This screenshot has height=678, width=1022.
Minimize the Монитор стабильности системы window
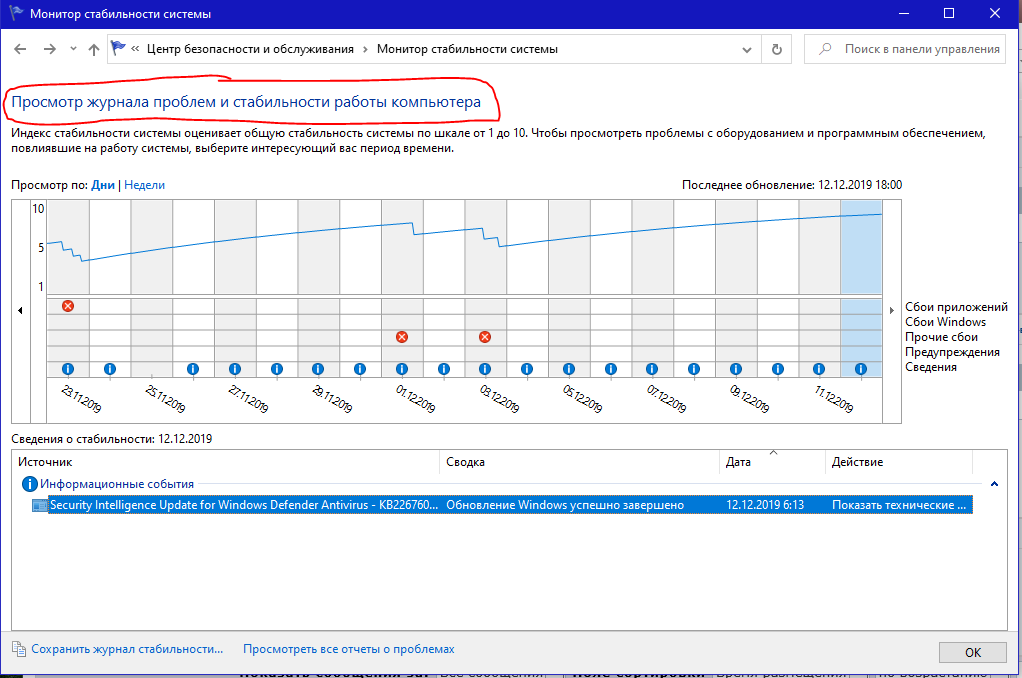(x=904, y=13)
